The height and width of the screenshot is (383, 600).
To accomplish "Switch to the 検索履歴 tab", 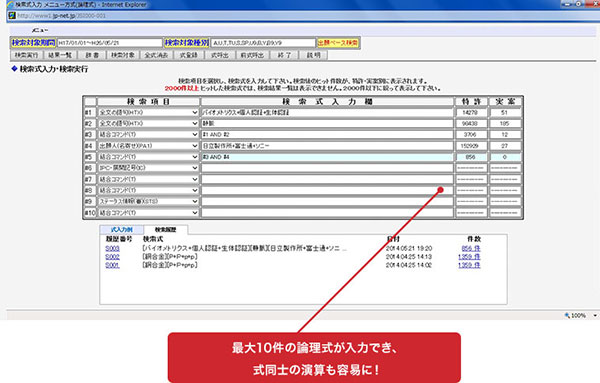I will (166, 230).
